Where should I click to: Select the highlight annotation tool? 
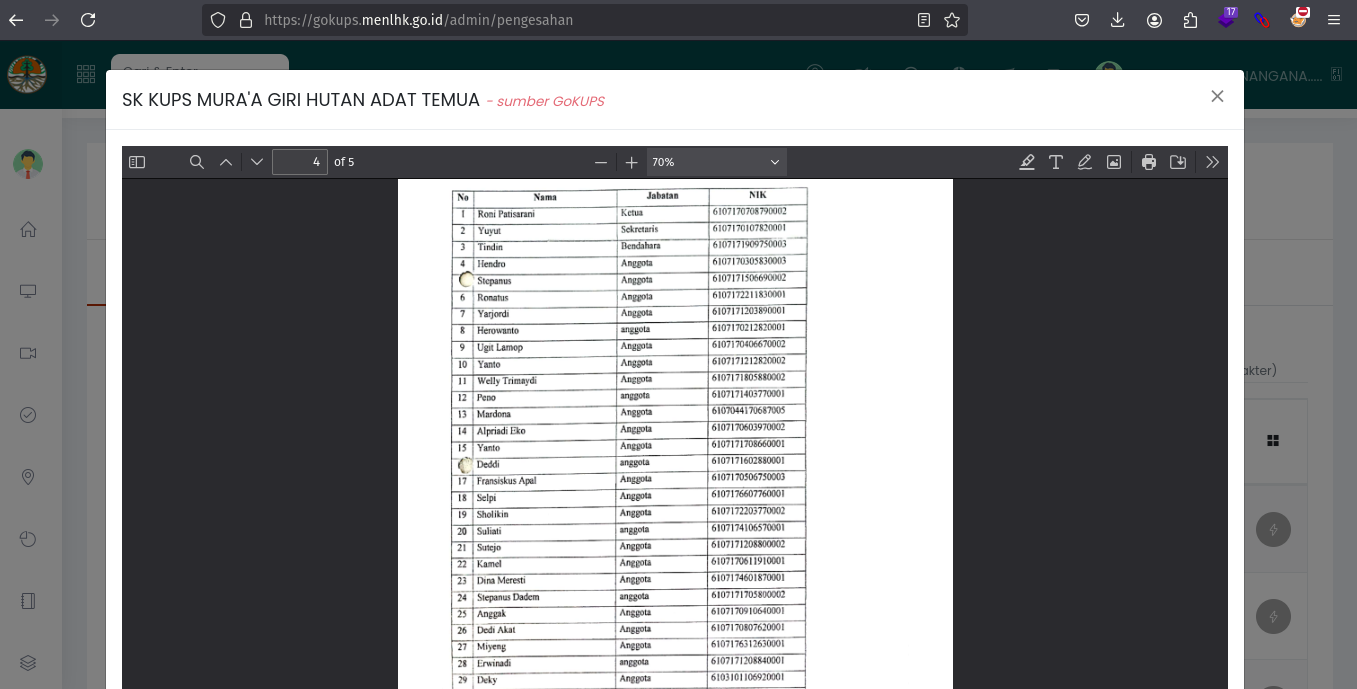coord(1027,162)
